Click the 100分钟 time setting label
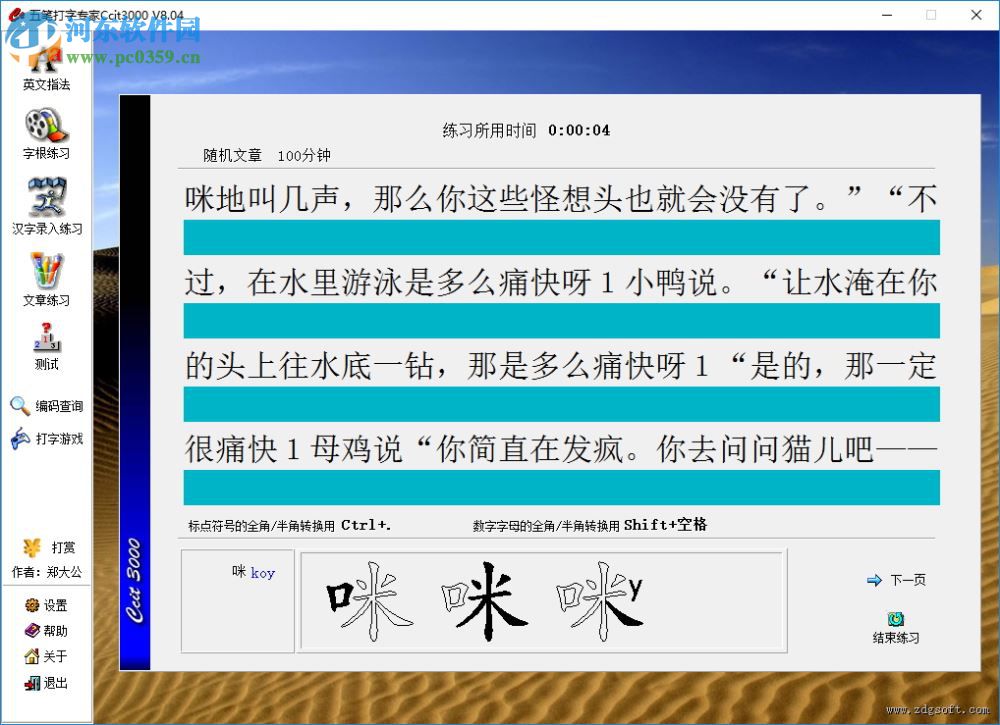This screenshot has height=725, width=1000. (304, 156)
